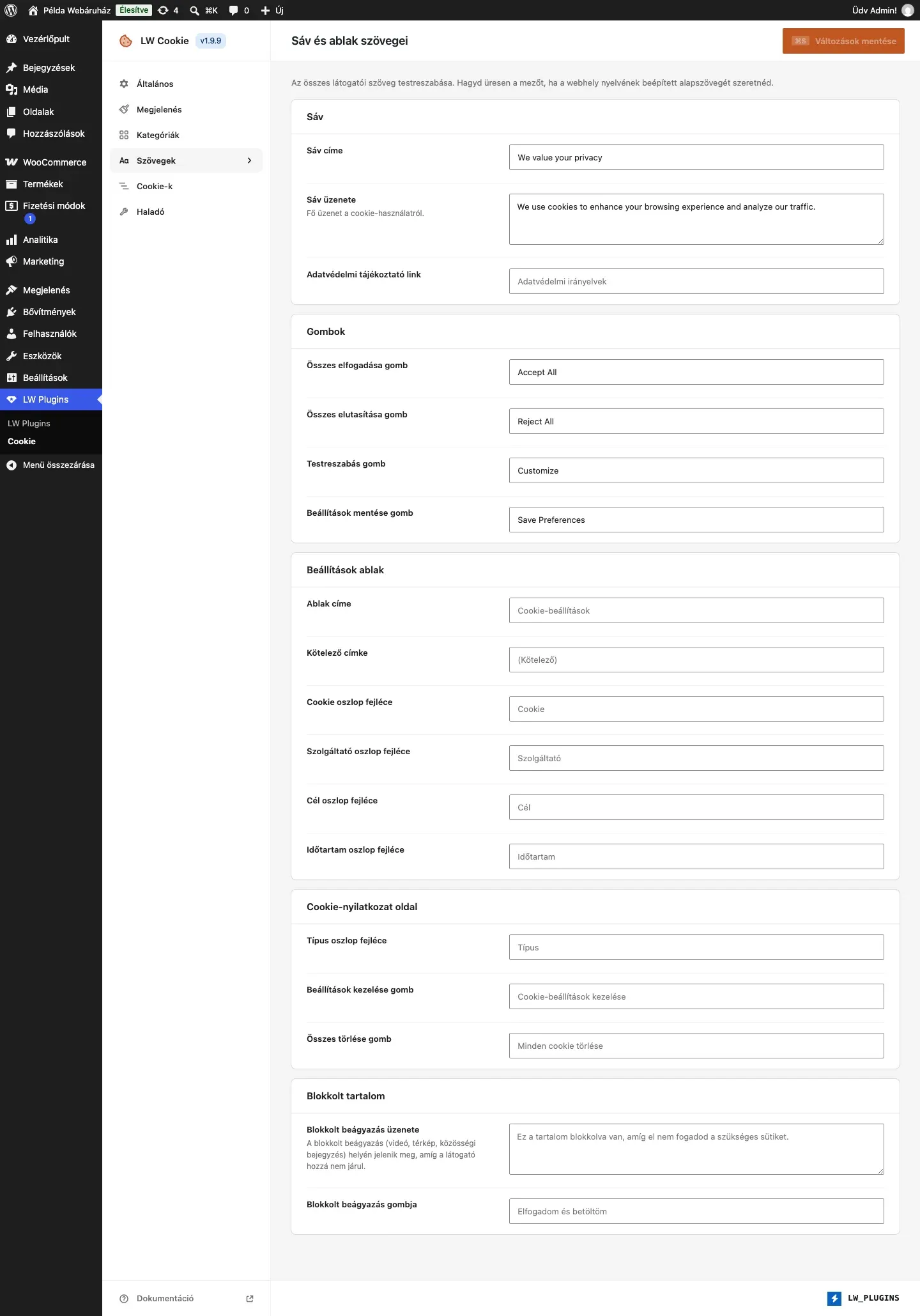Click the LW_PLUGINS lightning logo
Screen dimensions: 920x1316
(834, 1298)
